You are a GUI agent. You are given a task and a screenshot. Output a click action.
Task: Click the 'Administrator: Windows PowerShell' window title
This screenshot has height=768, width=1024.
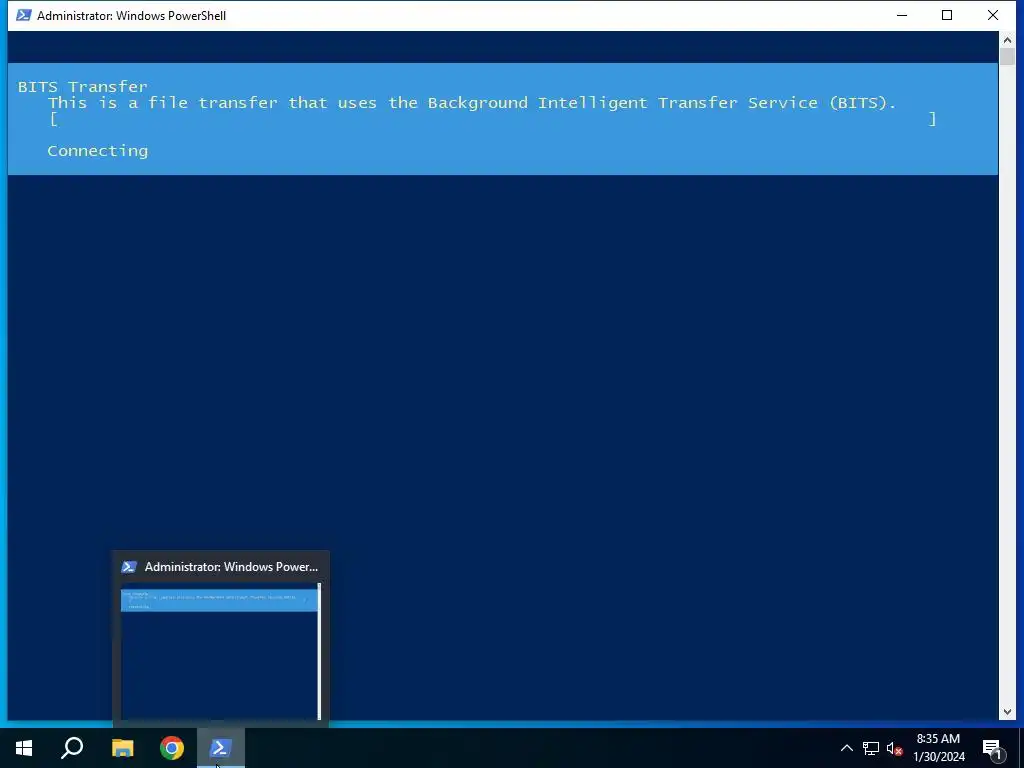(131, 16)
